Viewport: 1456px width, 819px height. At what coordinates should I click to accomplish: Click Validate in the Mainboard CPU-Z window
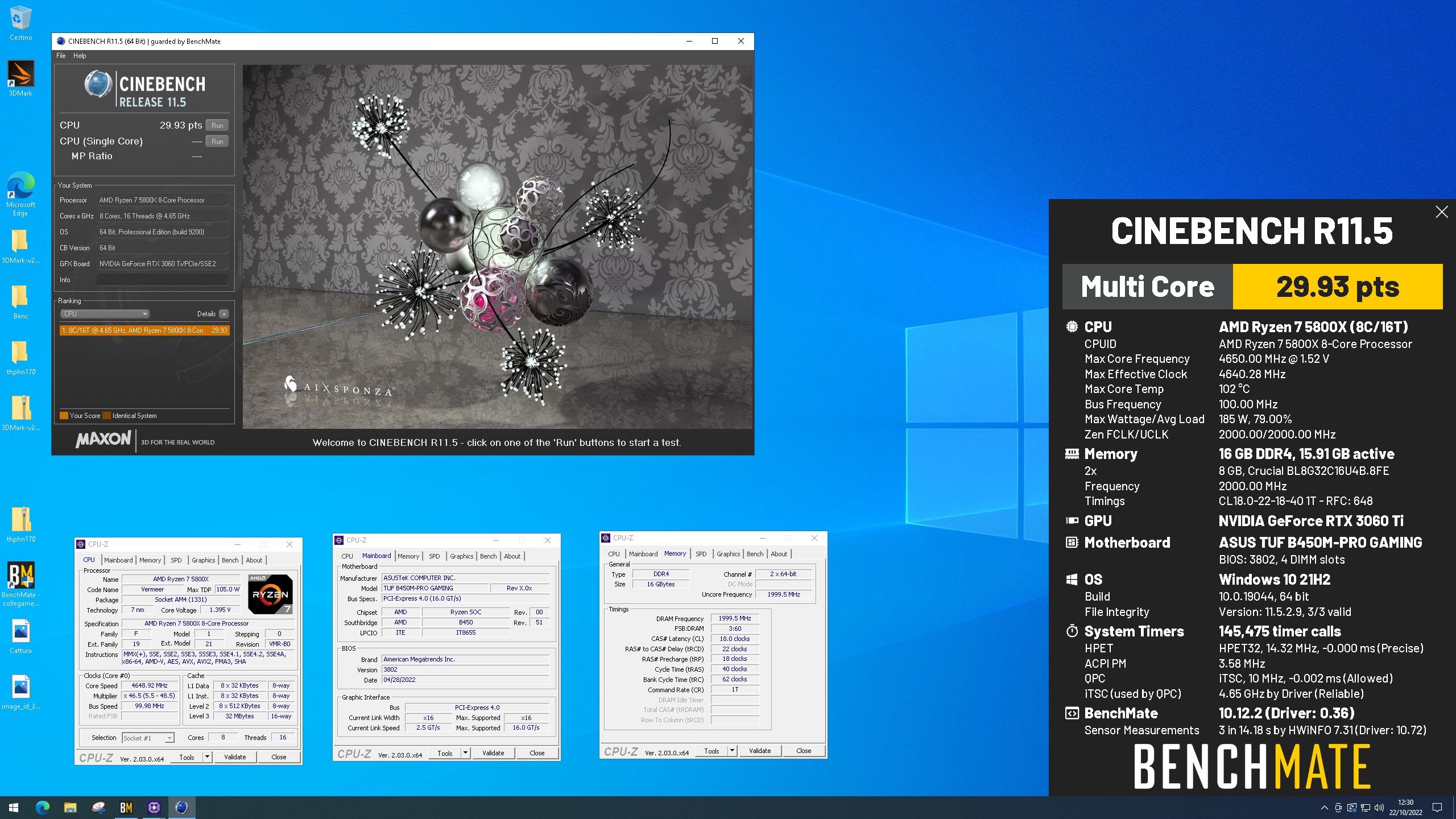pyautogui.click(x=493, y=753)
